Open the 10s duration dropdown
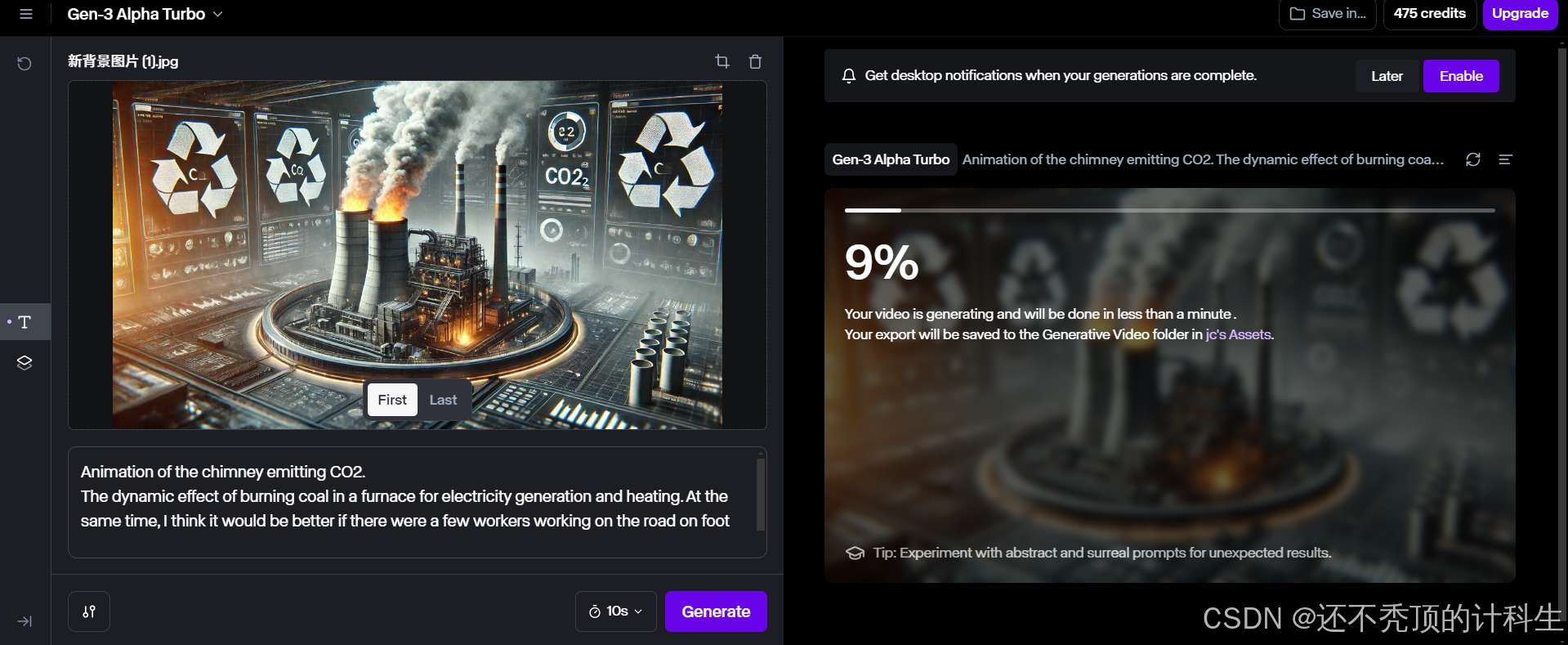The image size is (1568, 645). click(x=616, y=611)
